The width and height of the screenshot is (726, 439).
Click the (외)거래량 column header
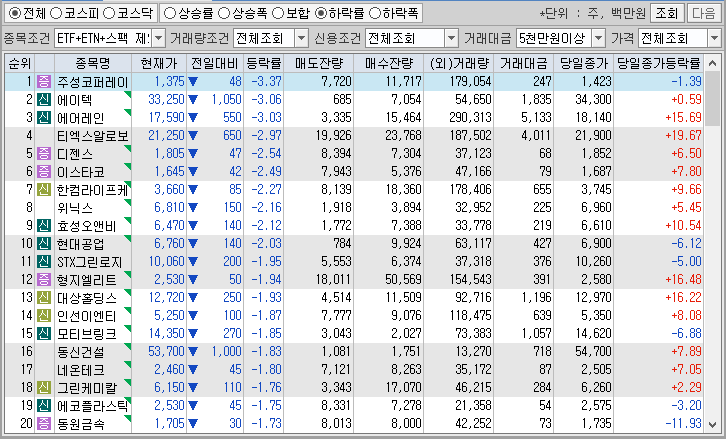pos(458,63)
